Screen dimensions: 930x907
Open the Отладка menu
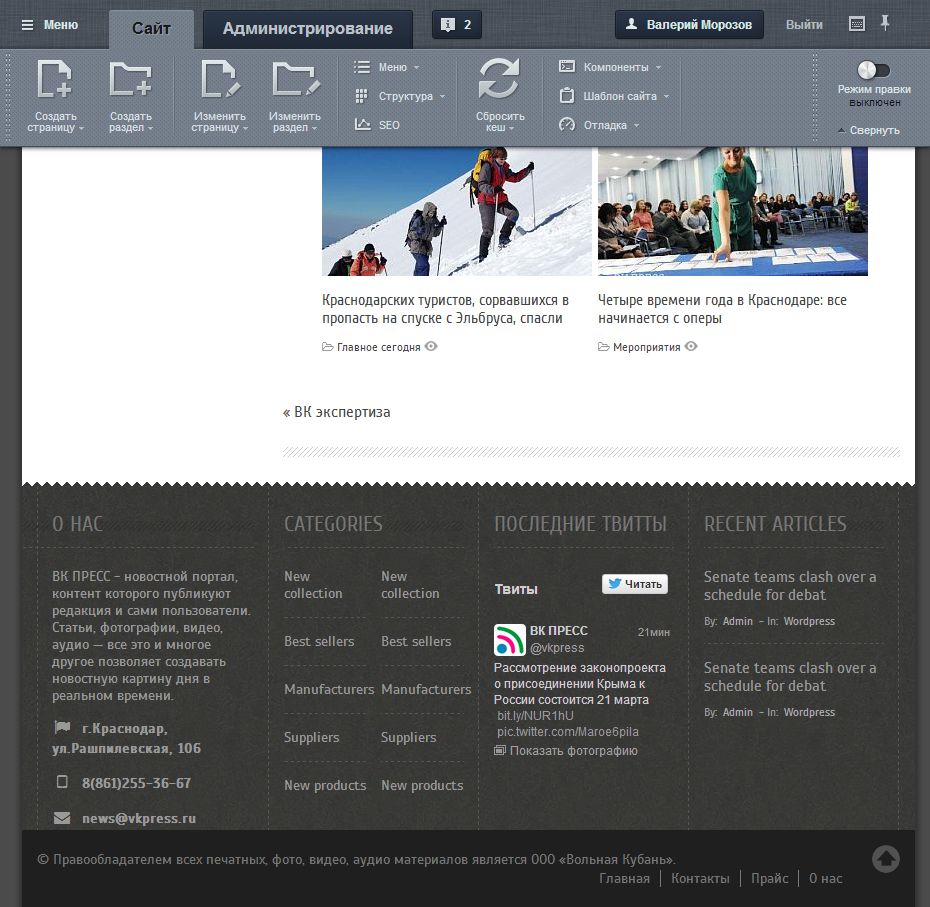click(599, 125)
